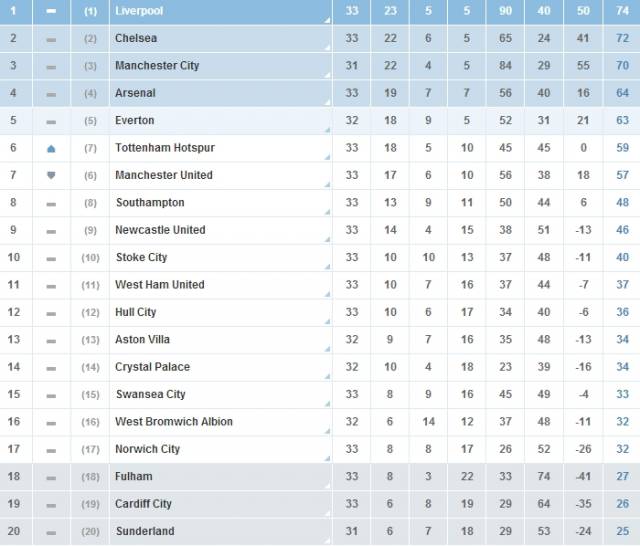The width and height of the screenshot is (640, 546).
Task: Click previous position (13) for Aston Villa
Action: [90, 340]
